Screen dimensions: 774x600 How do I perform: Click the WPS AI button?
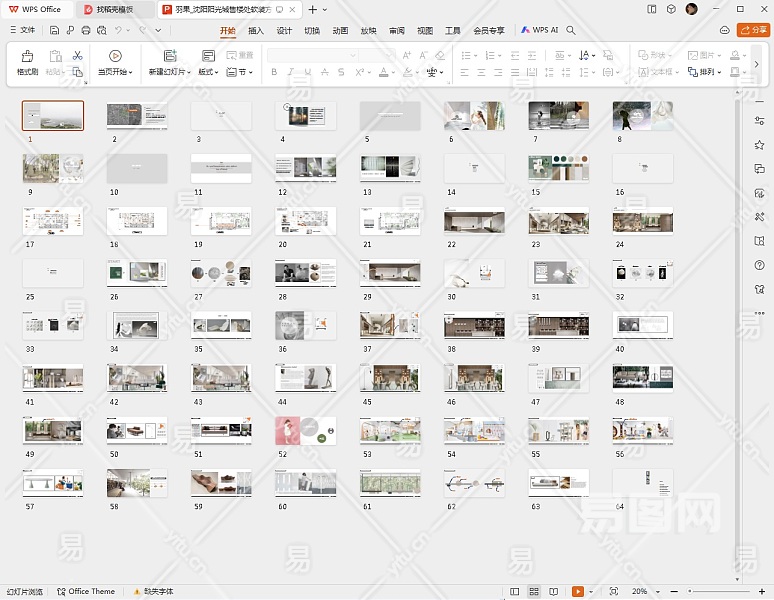point(539,31)
